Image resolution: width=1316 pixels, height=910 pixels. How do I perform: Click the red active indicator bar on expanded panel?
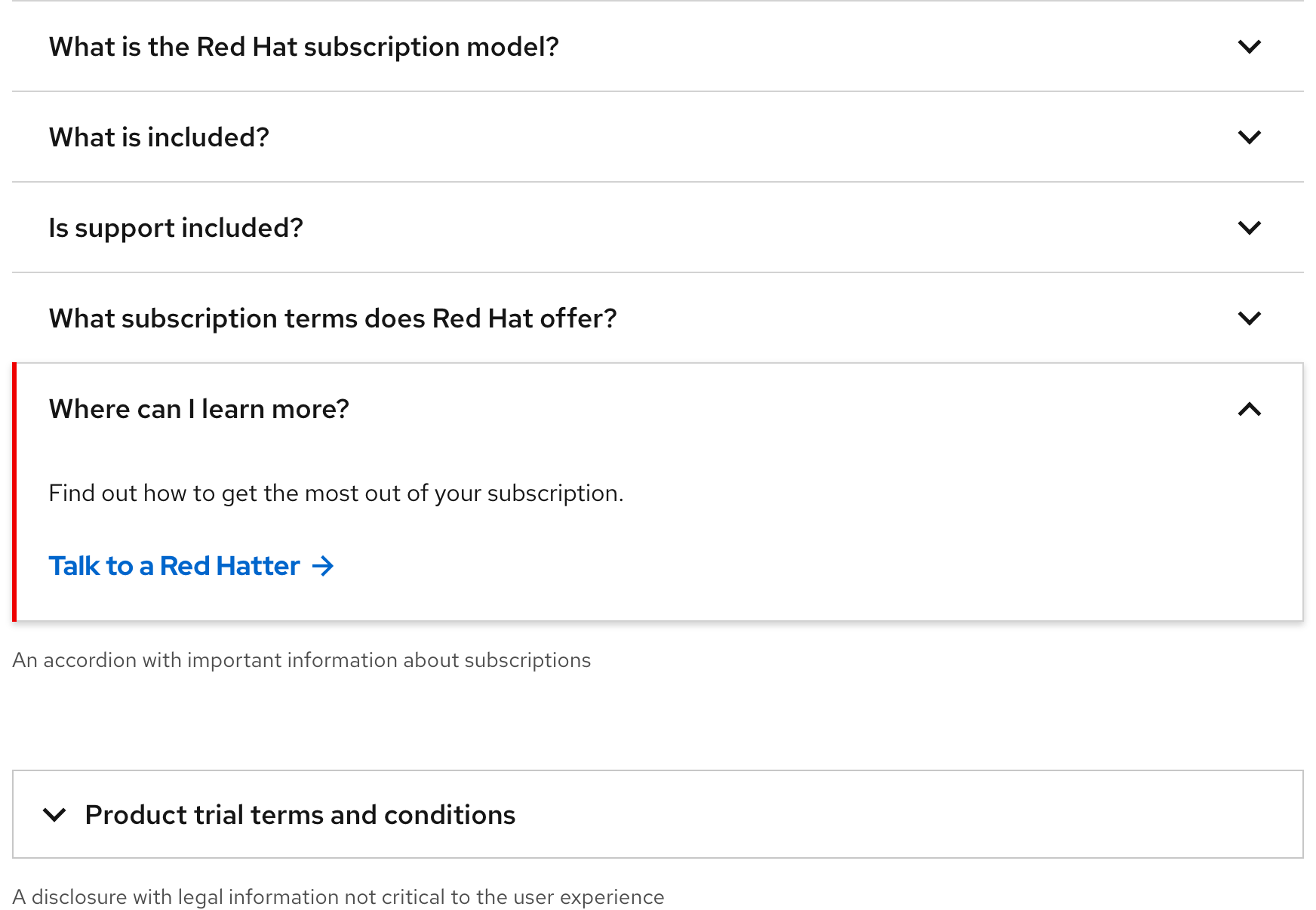[x=15, y=492]
